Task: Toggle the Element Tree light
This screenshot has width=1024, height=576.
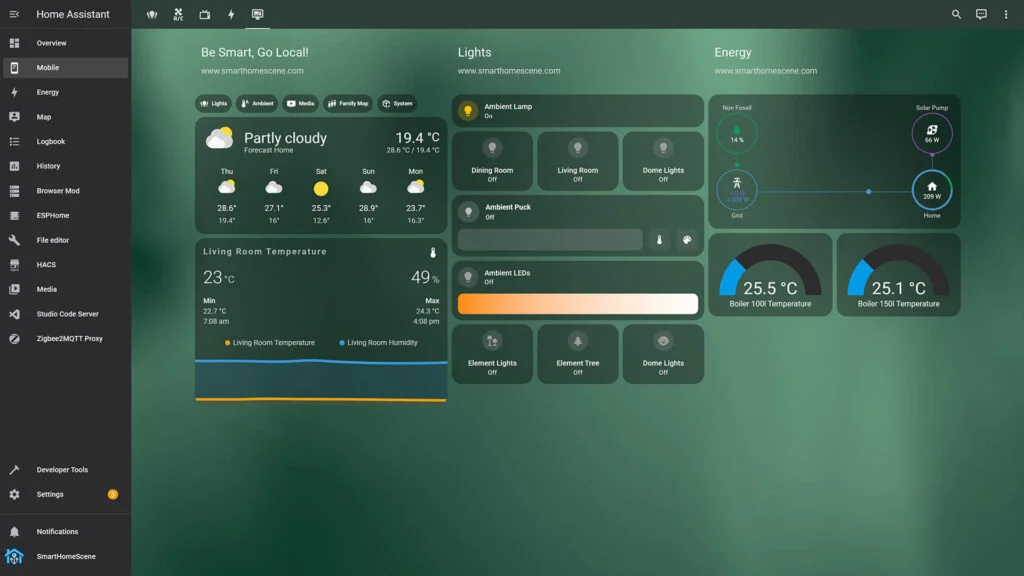Action: (577, 353)
